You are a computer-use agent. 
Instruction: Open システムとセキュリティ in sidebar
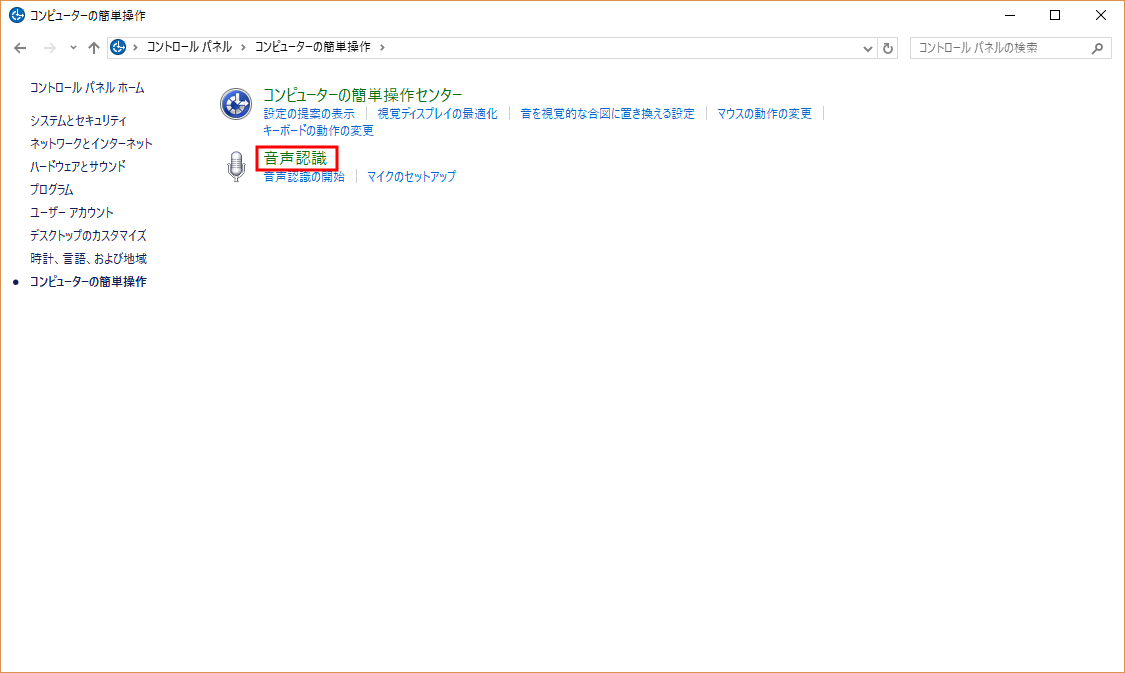pos(78,121)
